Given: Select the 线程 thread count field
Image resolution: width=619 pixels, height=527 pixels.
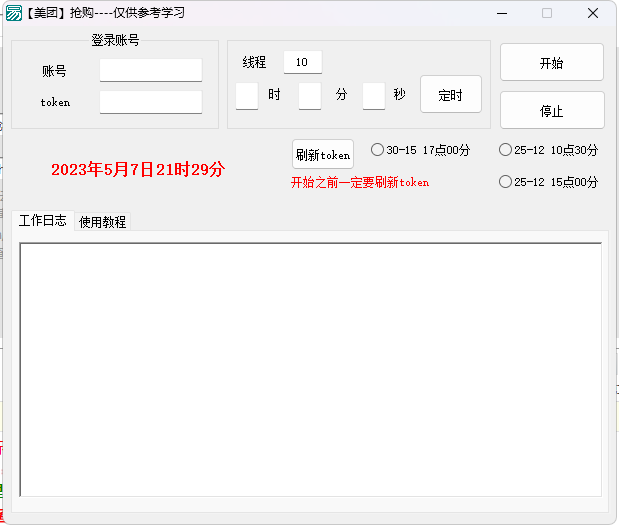Looking at the screenshot, I should tap(302, 62).
